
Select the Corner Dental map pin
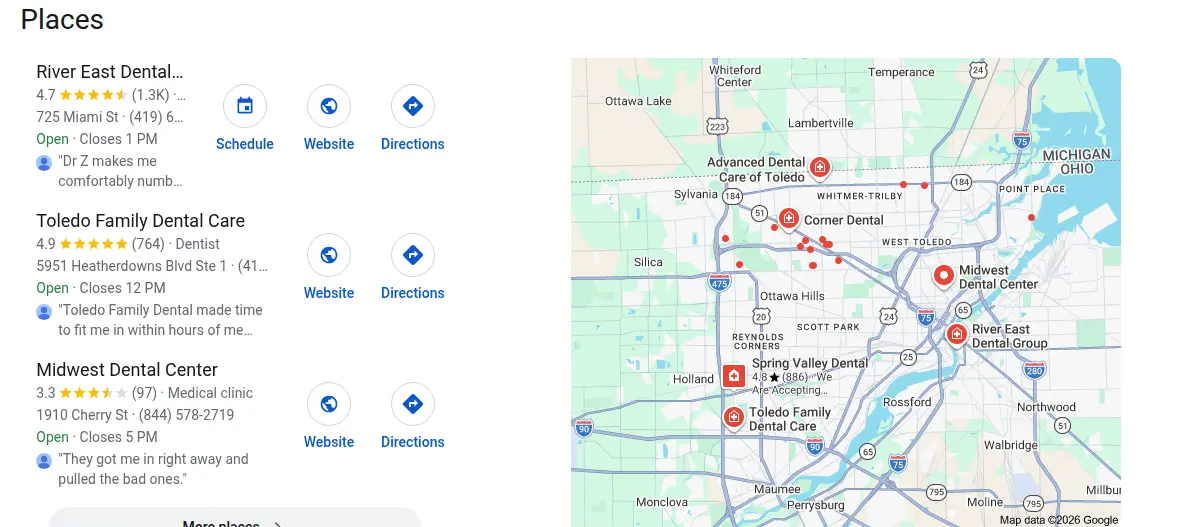(788, 218)
